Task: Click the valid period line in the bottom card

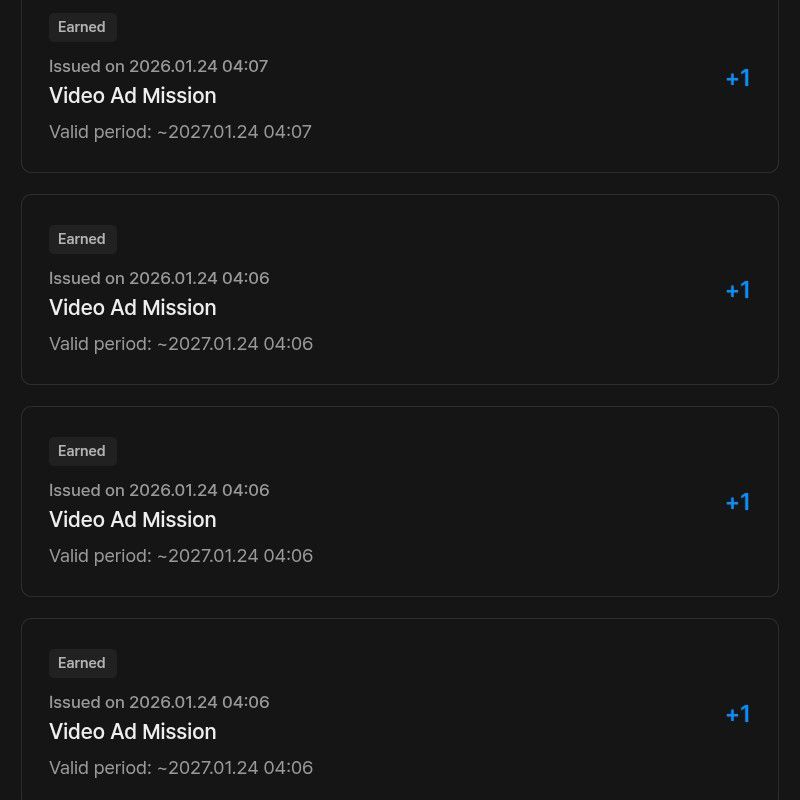Action: 180,768
